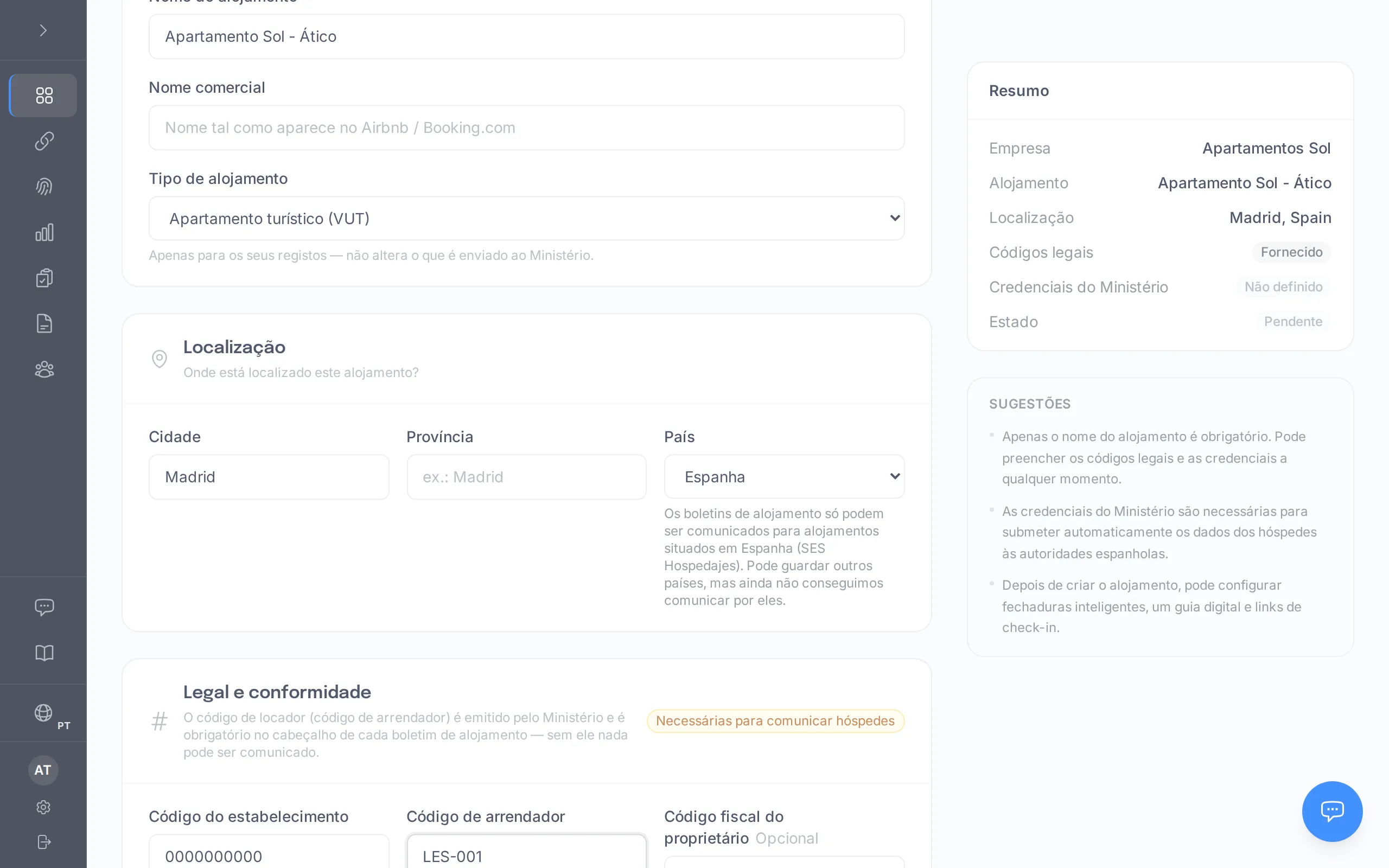This screenshot has width=1389, height=868.
Task: Open the clipboard checklist icon in sidebar
Action: coord(43,278)
